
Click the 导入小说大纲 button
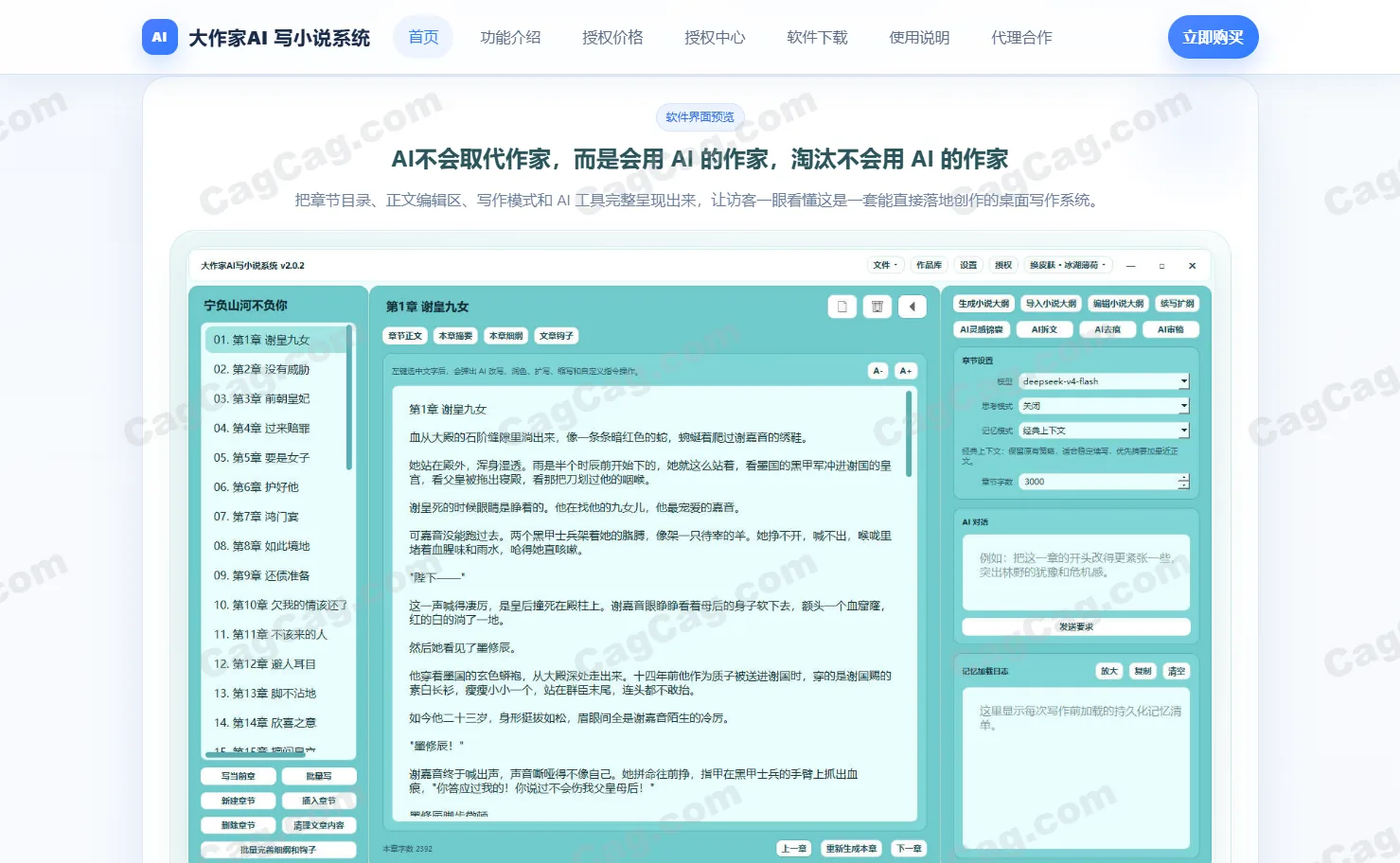pos(1051,304)
